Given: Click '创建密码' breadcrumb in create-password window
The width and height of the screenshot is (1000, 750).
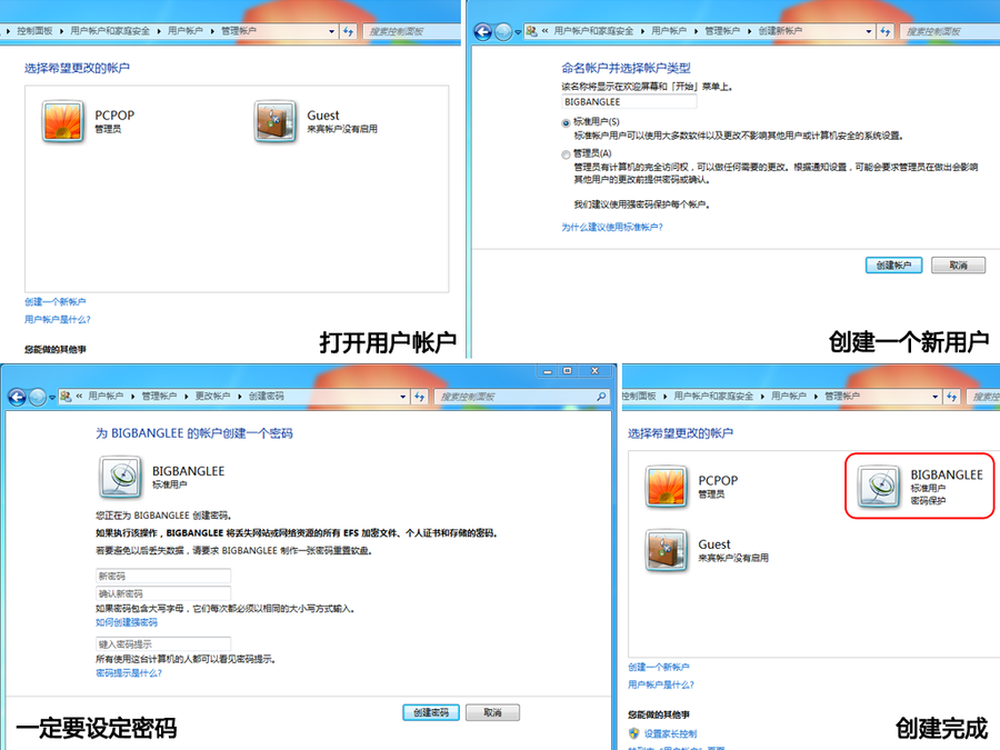Looking at the screenshot, I should [x=266, y=396].
